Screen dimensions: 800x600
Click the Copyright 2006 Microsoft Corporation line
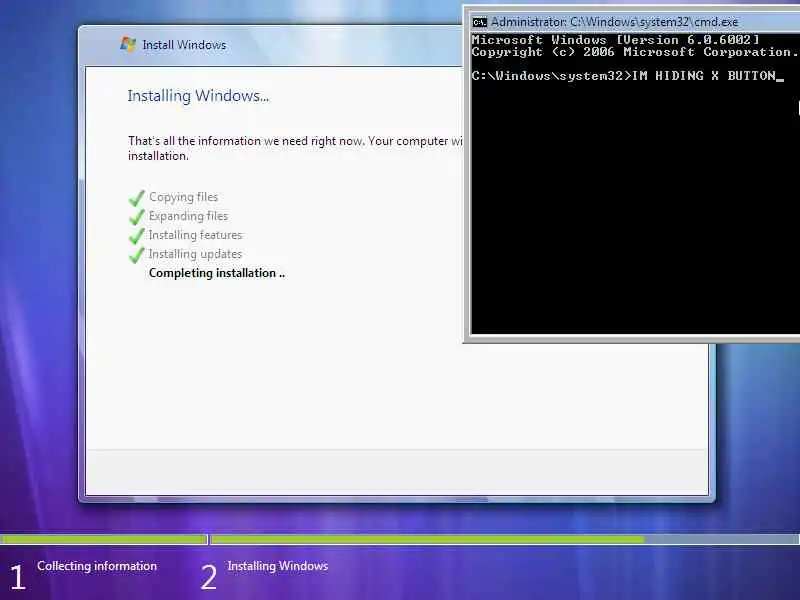tap(634, 52)
